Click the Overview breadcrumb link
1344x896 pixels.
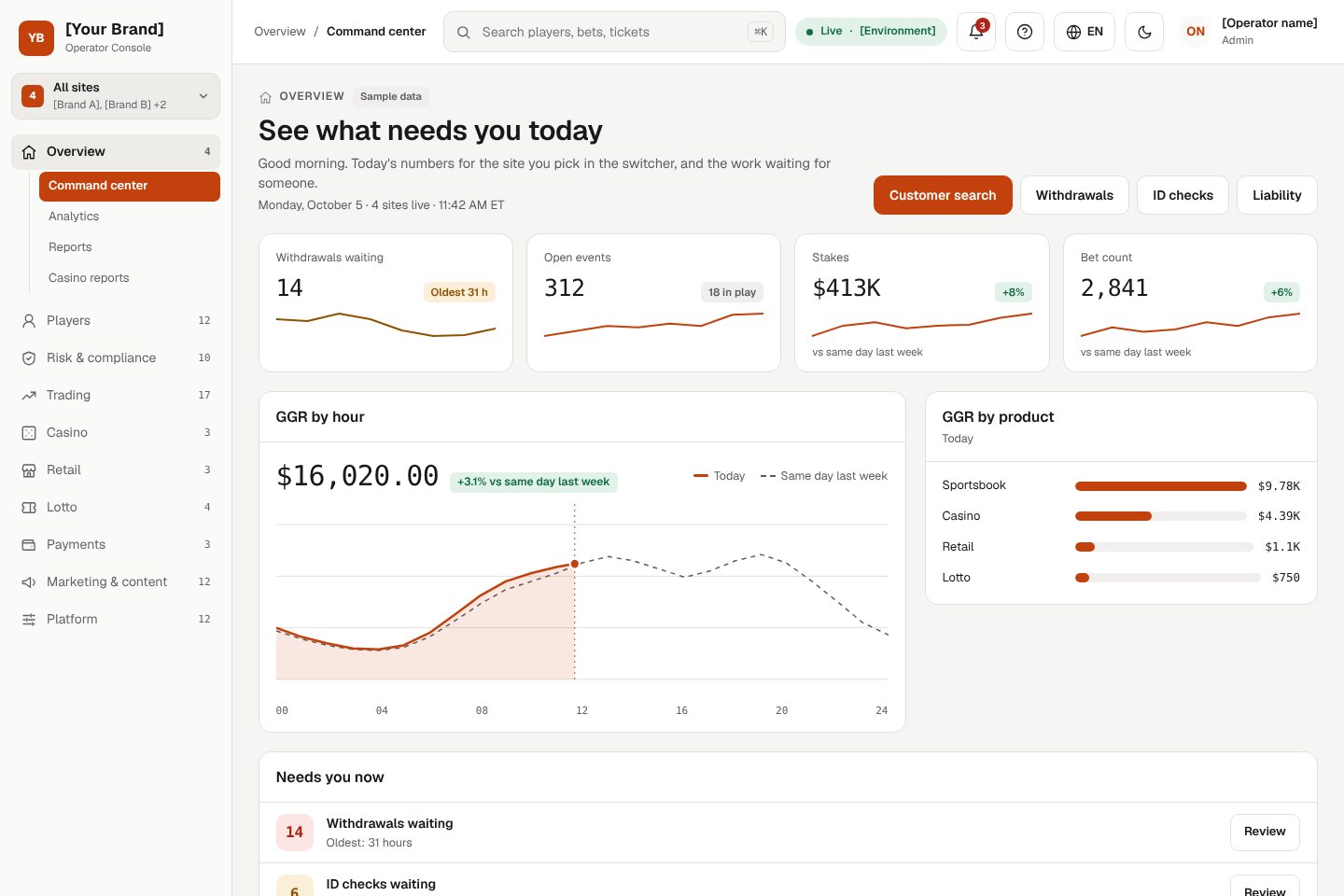[x=280, y=32]
